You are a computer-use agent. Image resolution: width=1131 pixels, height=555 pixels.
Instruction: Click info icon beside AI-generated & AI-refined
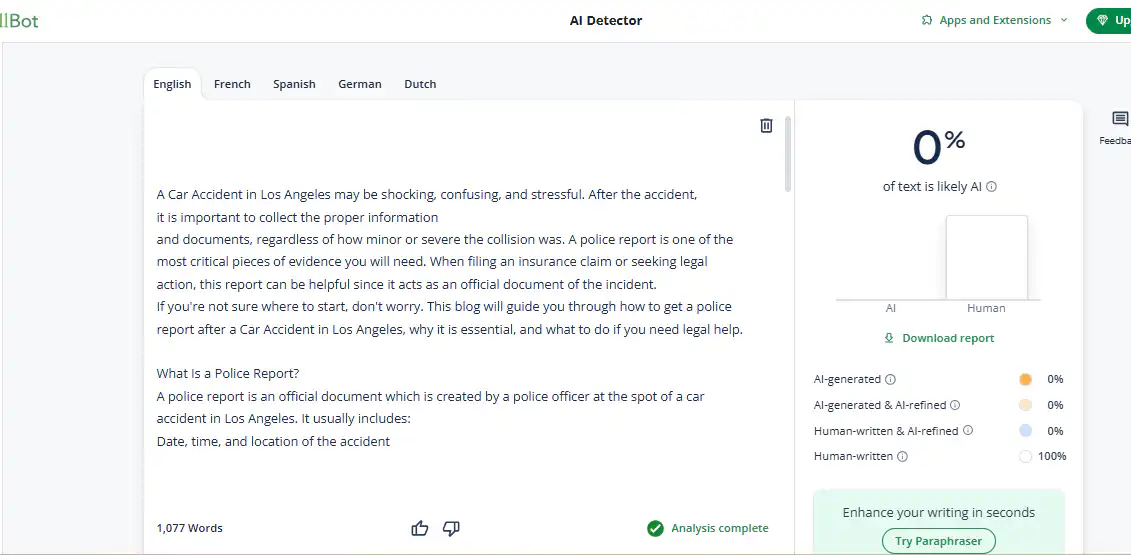[955, 405]
